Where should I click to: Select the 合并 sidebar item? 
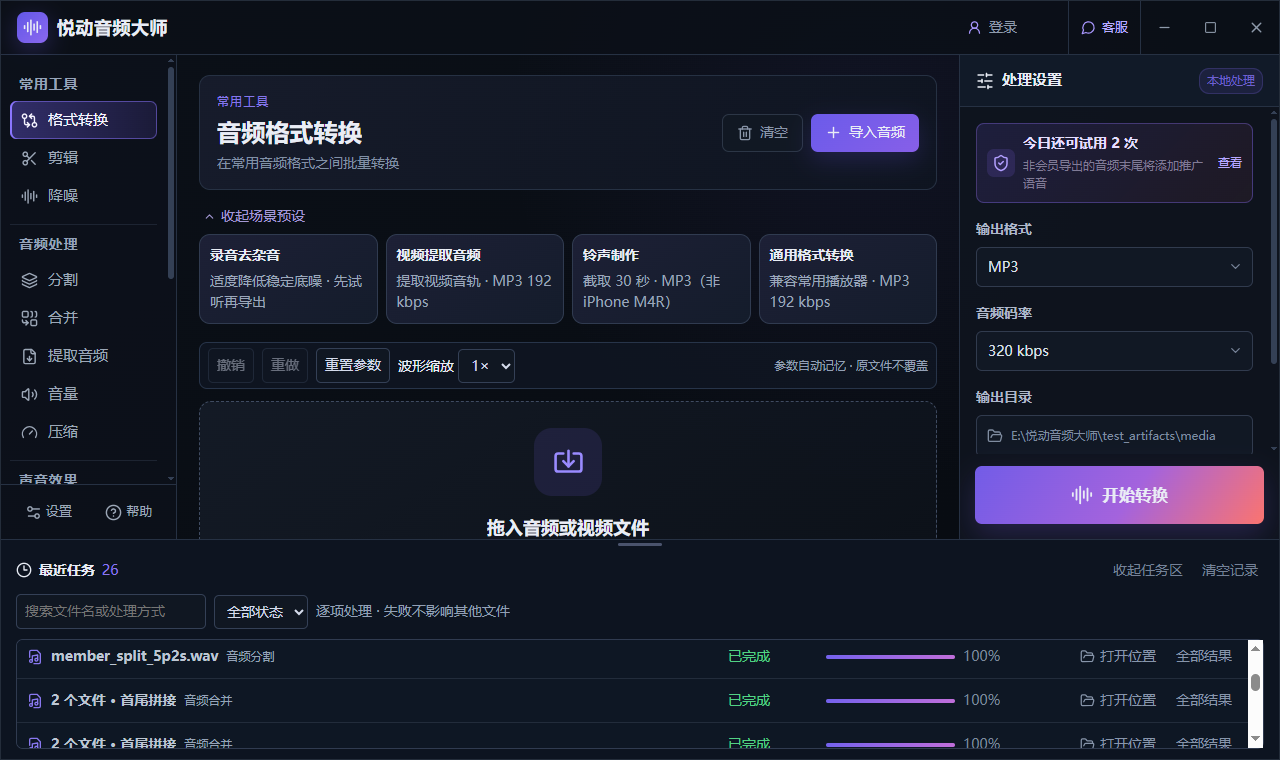84,318
